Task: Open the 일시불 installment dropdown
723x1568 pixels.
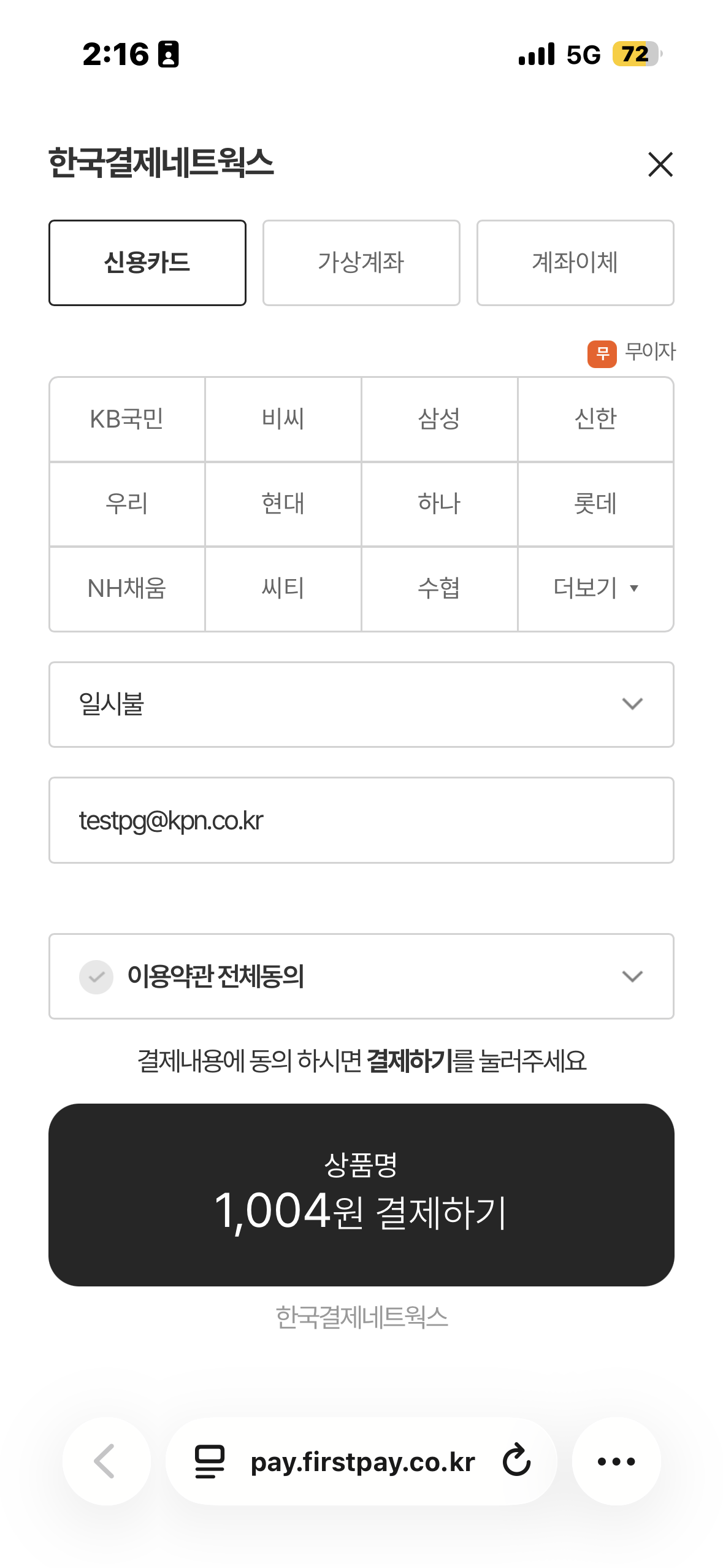Action: point(361,704)
